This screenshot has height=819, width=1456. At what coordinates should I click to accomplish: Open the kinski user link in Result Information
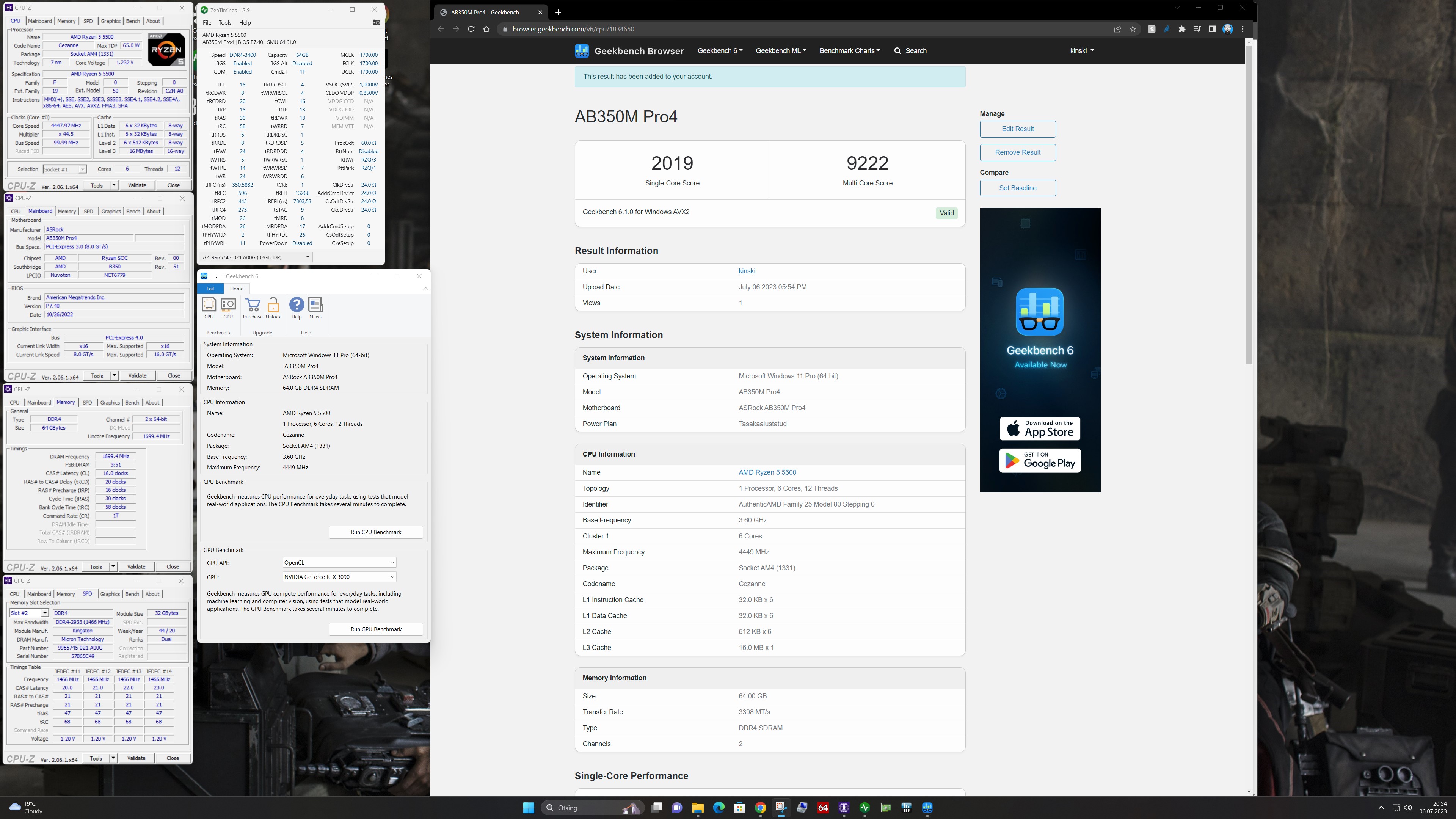pos(747,271)
